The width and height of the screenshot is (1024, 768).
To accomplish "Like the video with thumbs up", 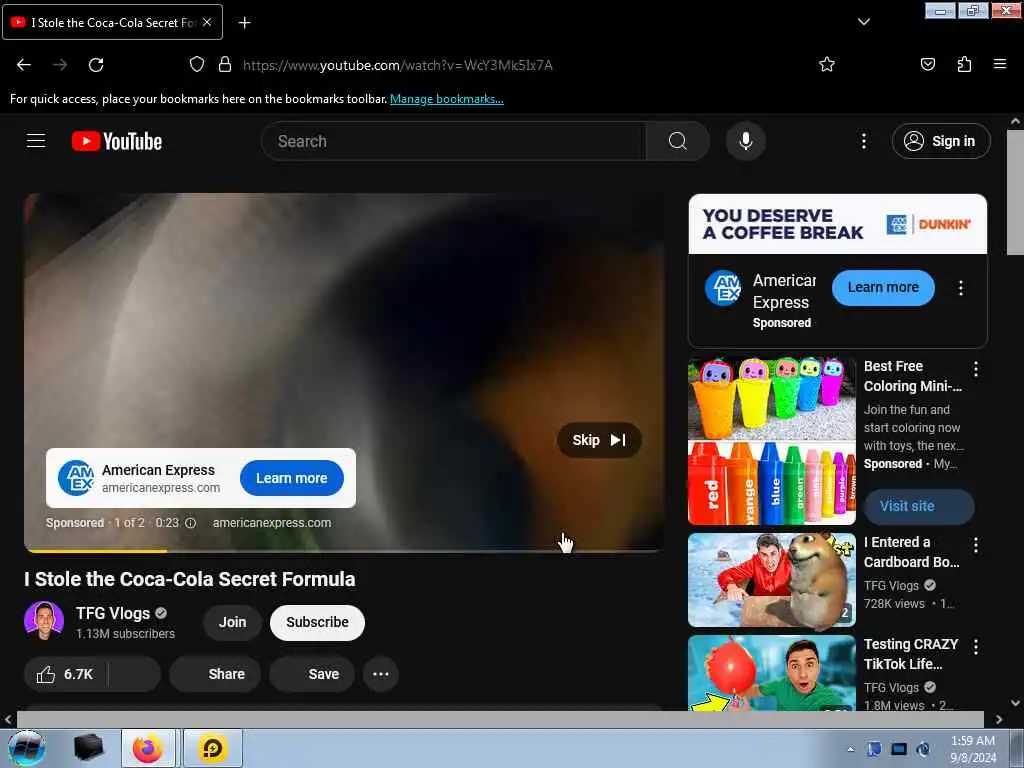I will coord(65,674).
